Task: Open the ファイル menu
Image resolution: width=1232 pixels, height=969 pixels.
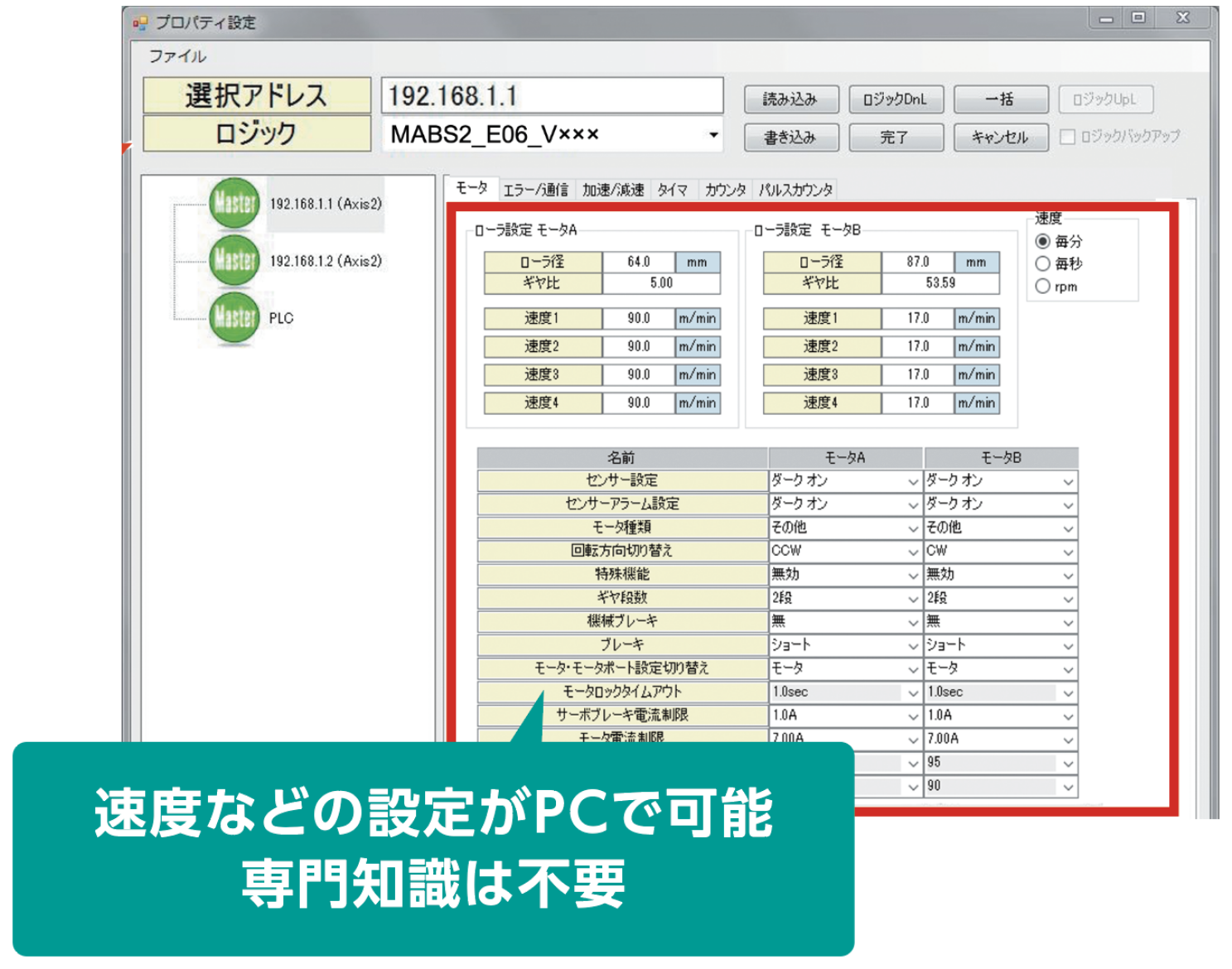Action: [x=177, y=56]
